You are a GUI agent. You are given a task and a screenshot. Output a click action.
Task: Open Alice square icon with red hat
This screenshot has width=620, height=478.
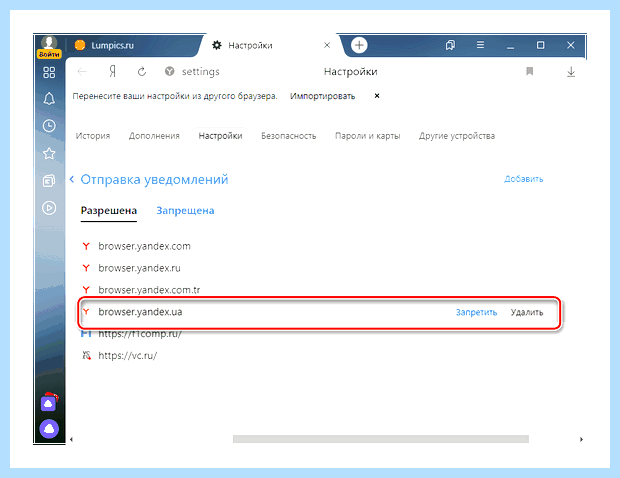[49, 402]
